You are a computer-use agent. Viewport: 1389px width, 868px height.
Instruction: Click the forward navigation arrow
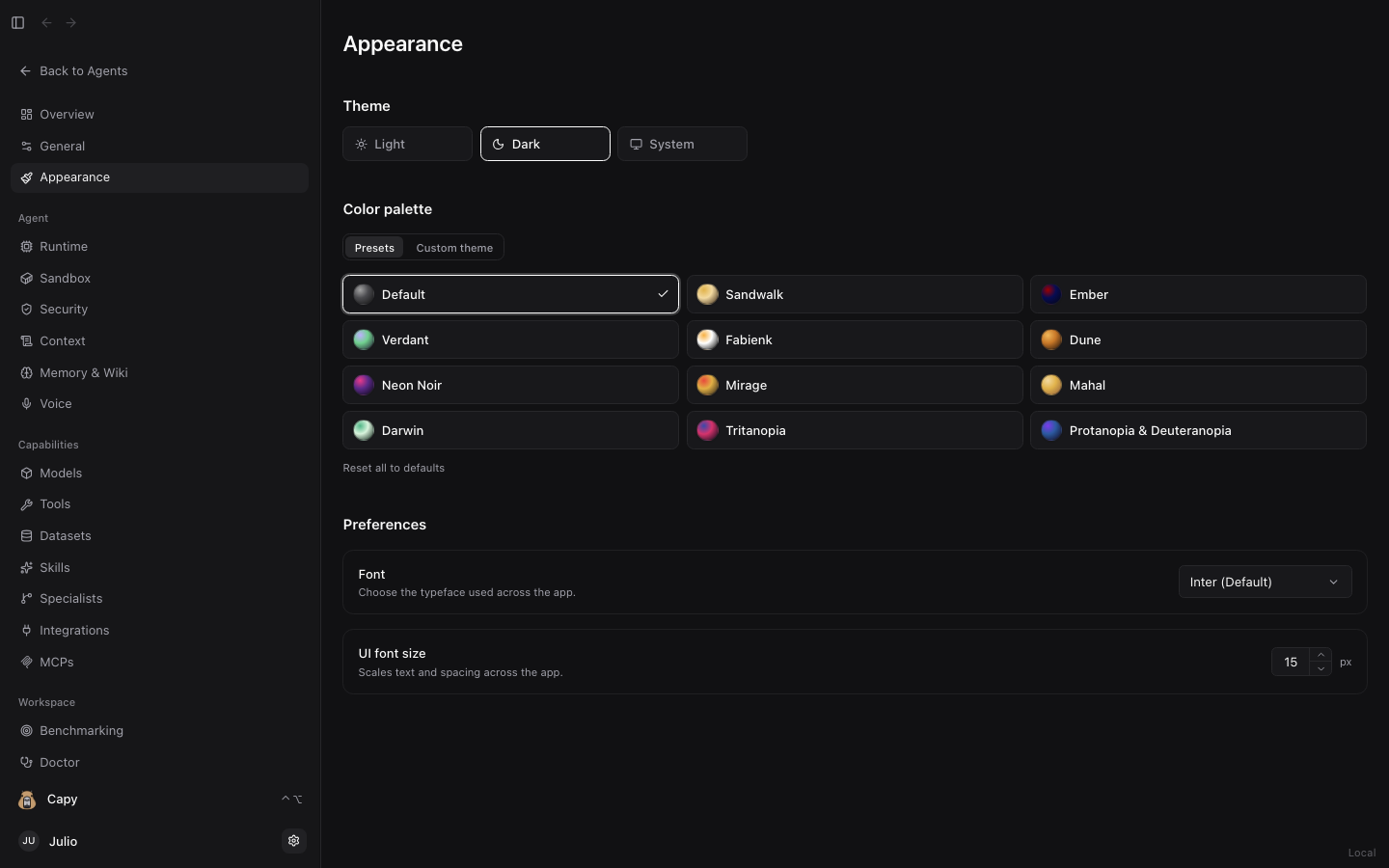pyautogui.click(x=71, y=22)
